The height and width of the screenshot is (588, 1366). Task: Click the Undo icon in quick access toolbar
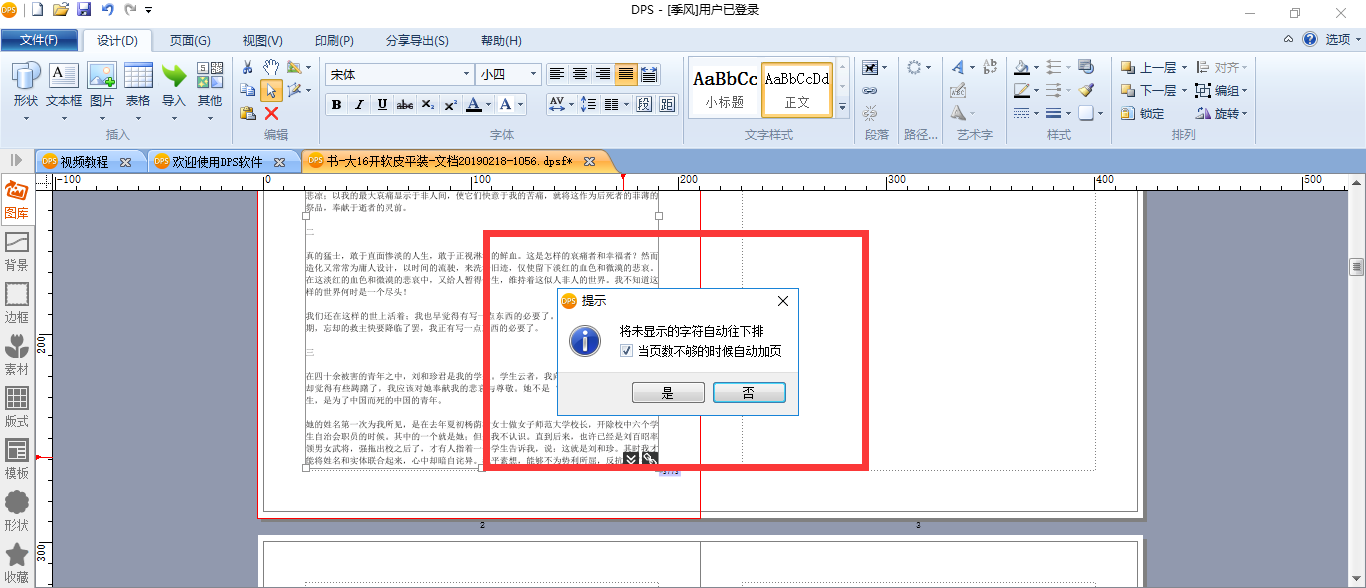tap(107, 10)
